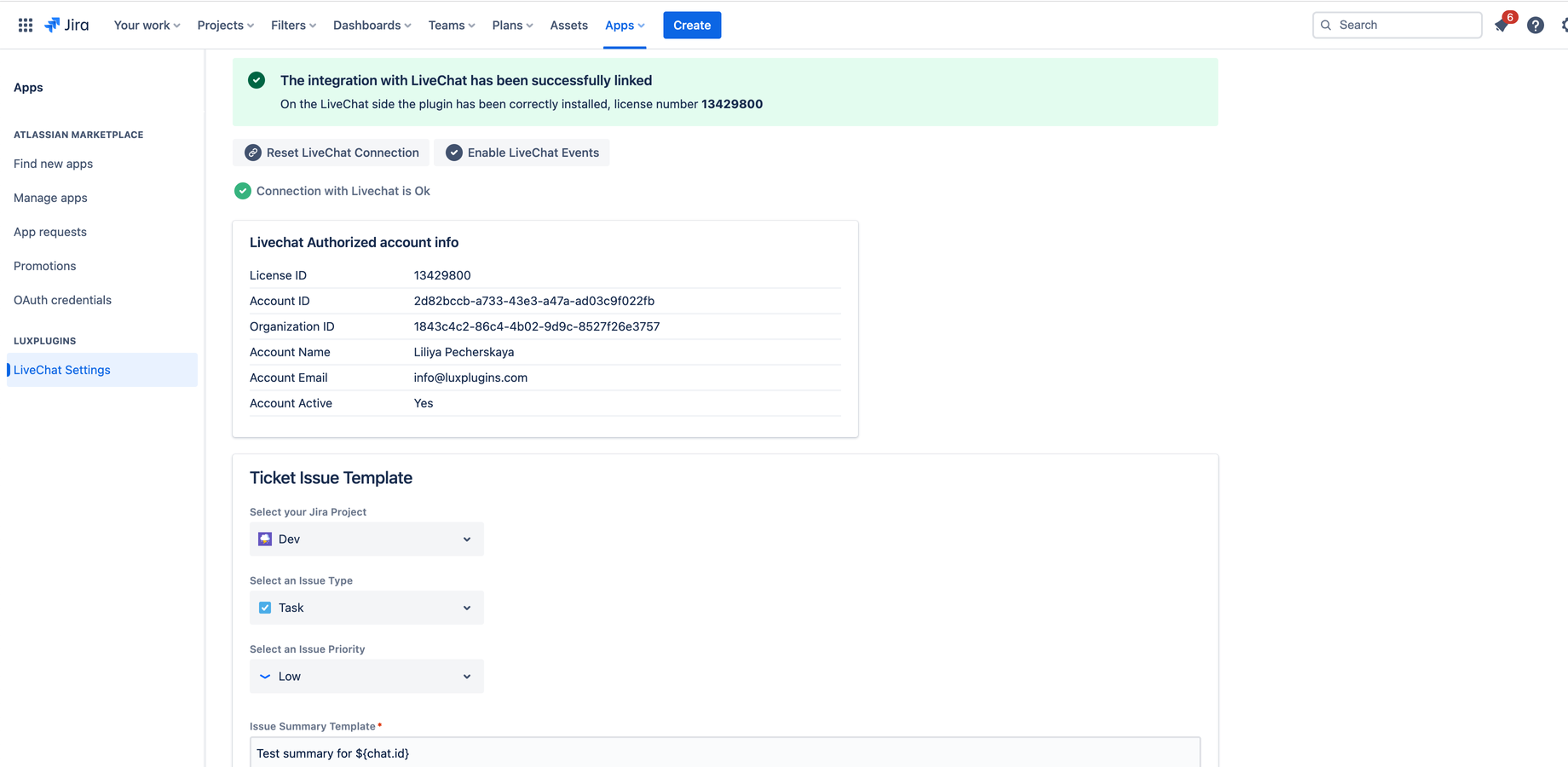The height and width of the screenshot is (767, 1568).
Task: Open the Issue Type dropdown showing Task
Action: [x=366, y=608]
